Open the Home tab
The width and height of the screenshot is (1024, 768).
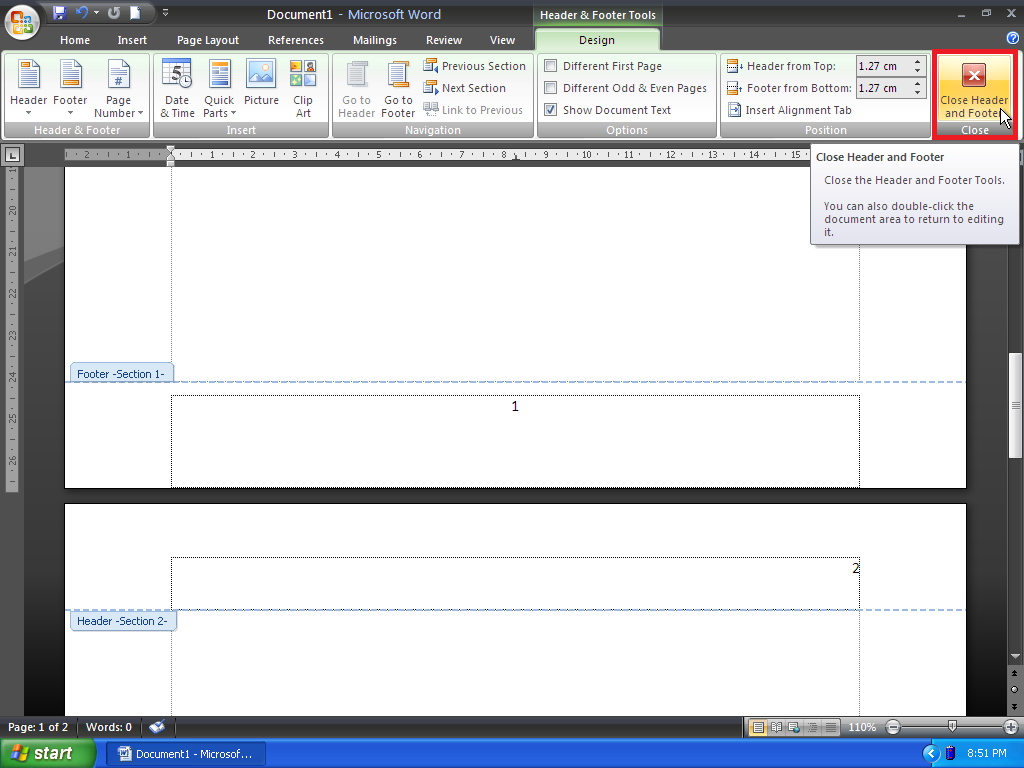pos(75,40)
